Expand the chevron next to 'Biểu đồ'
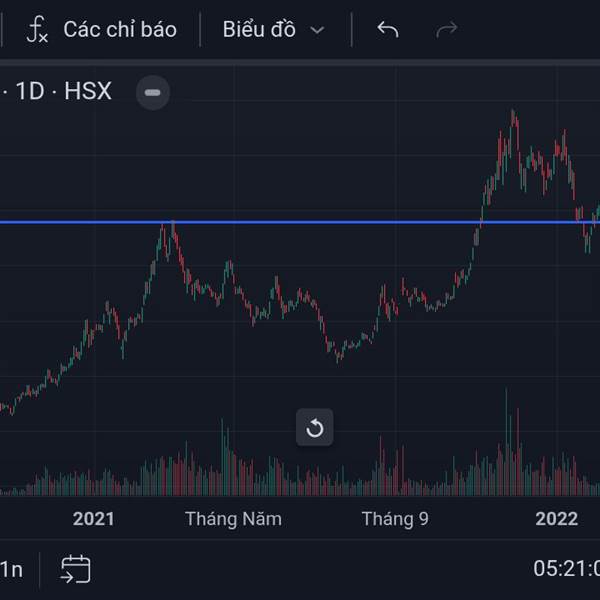The width and height of the screenshot is (600, 600). point(317,30)
